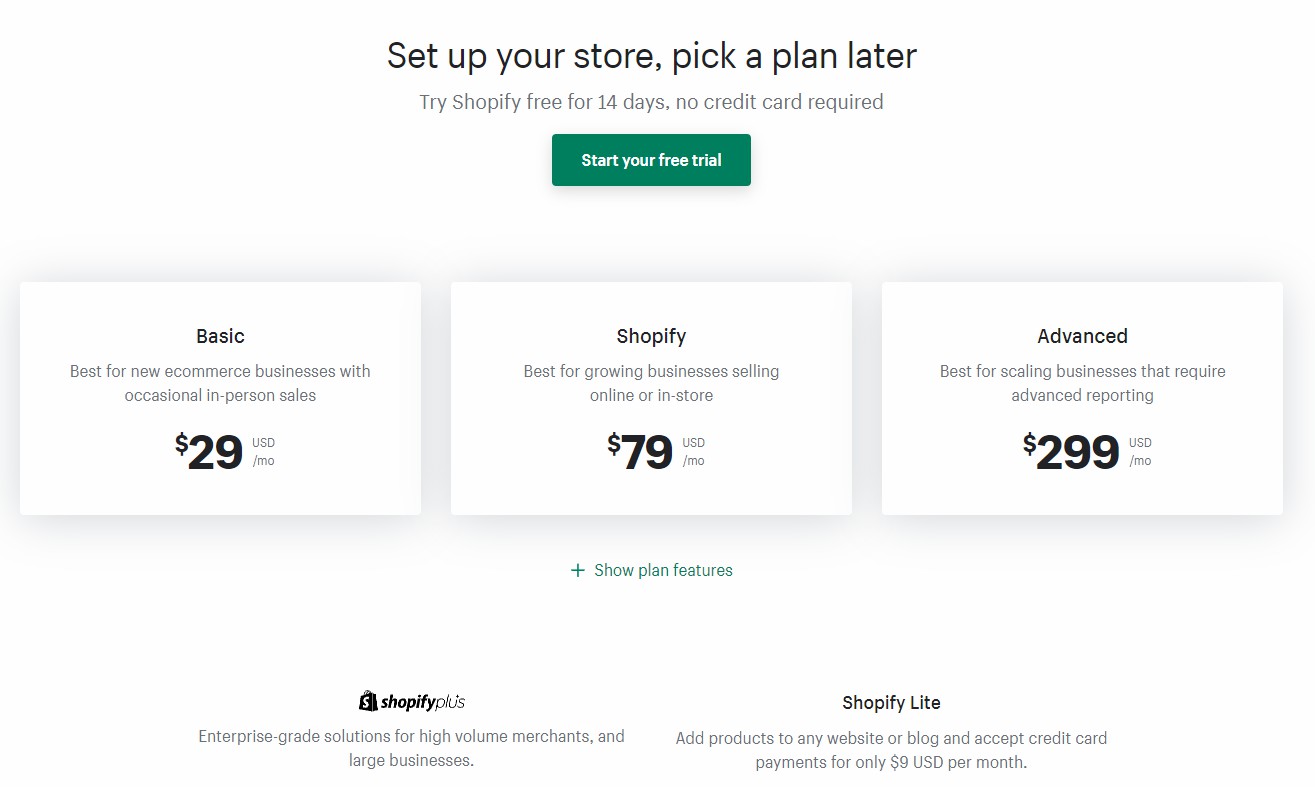1315x787 pixels.
Task: Select the Advanced plan card
Action: pyautogui.click(x=1082, y=398)
